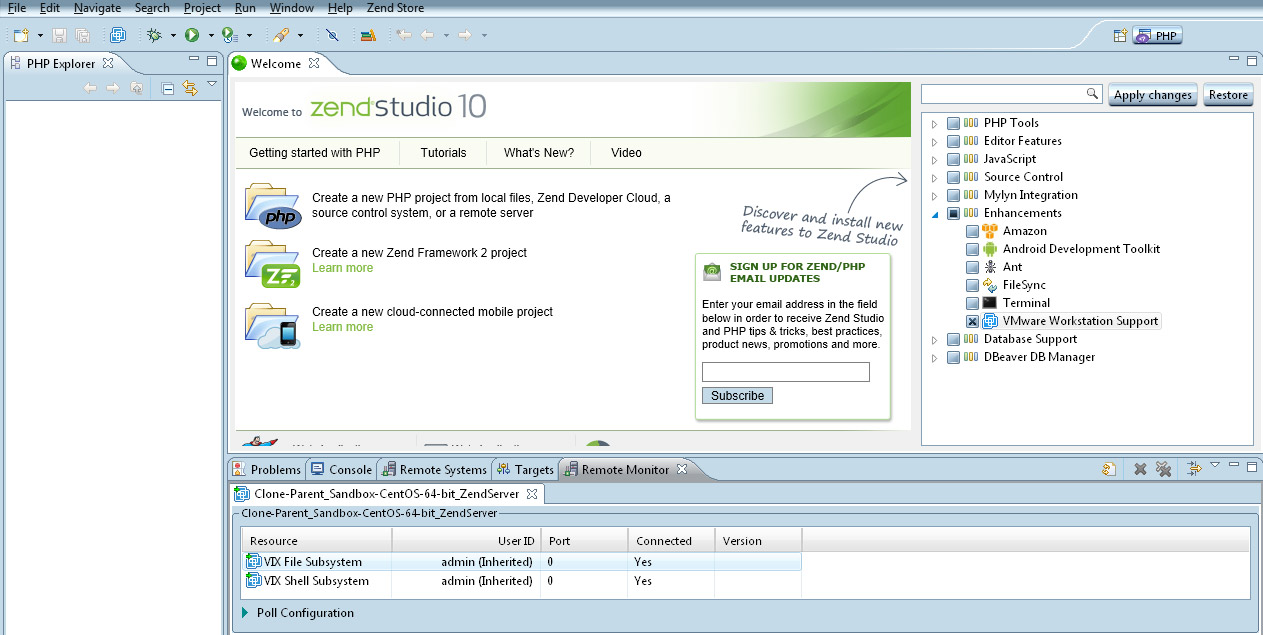Select the VIX Shell Subsystem row
Image resolution: width=1263 pixels, height=635 pixels.
pyautogui.click(x=521, y=581)
